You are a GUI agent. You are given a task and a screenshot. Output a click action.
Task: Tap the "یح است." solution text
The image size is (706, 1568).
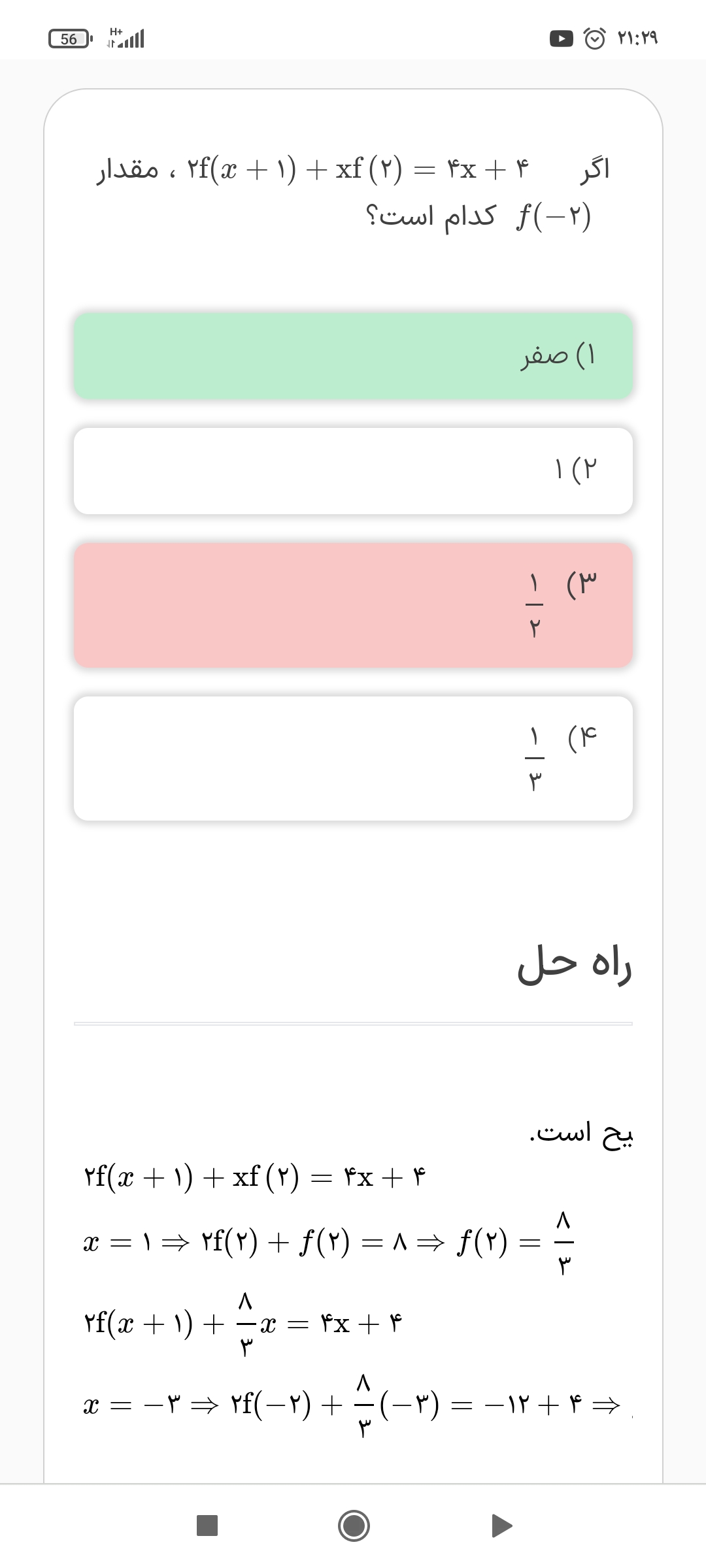pyautogui.click(x=580, y=1134)
